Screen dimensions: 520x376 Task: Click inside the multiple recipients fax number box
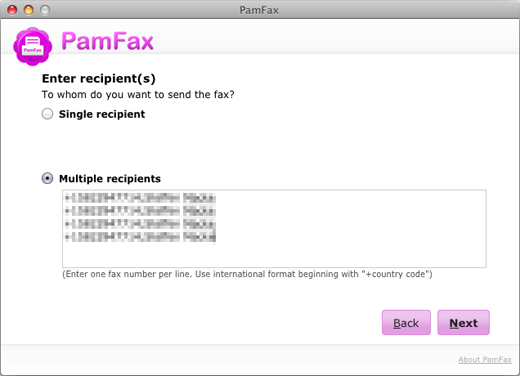274,229
